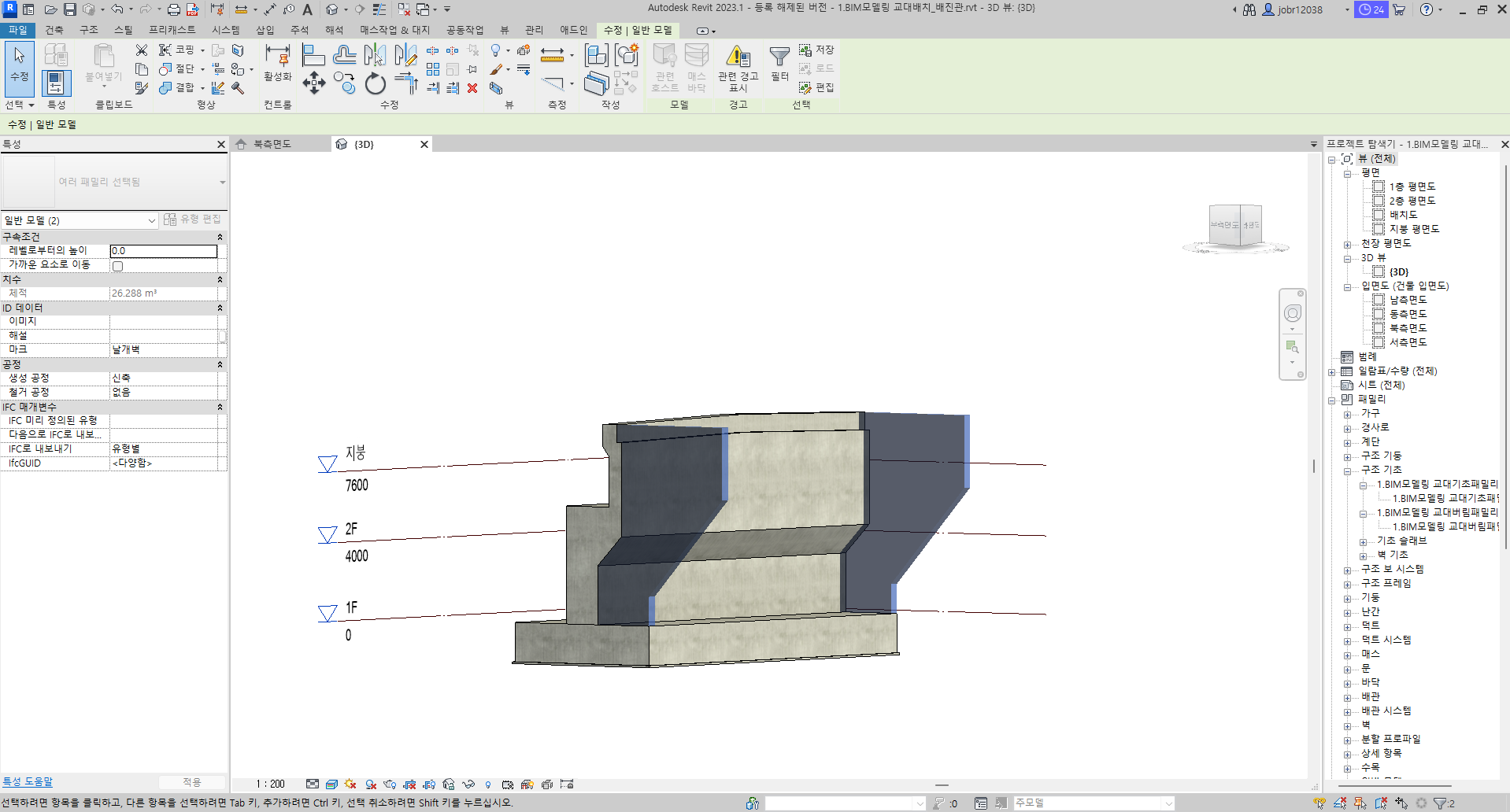Toggle Reveal Hidden Elements lightbulb
Screen dimensions: 1510x812
pos(488,784)
